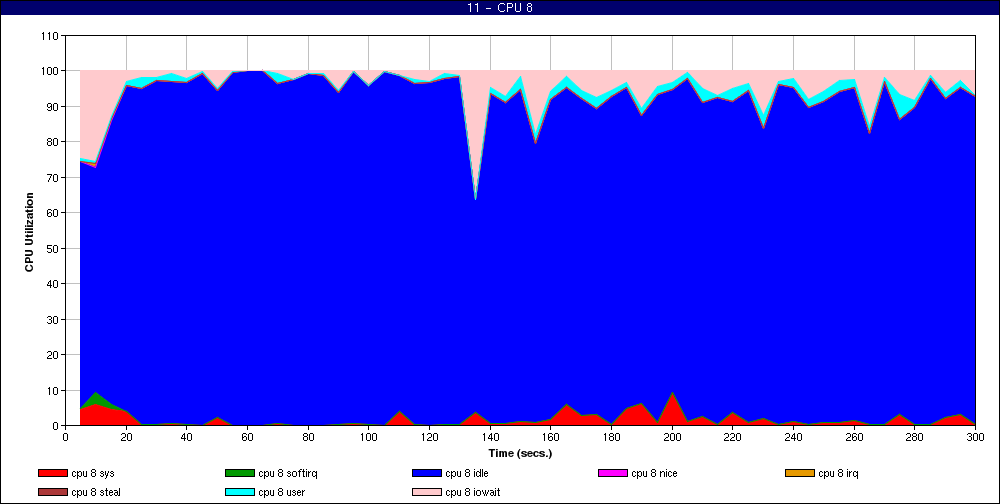Click the x-axis tick value 140

click(x=490, y=437)
